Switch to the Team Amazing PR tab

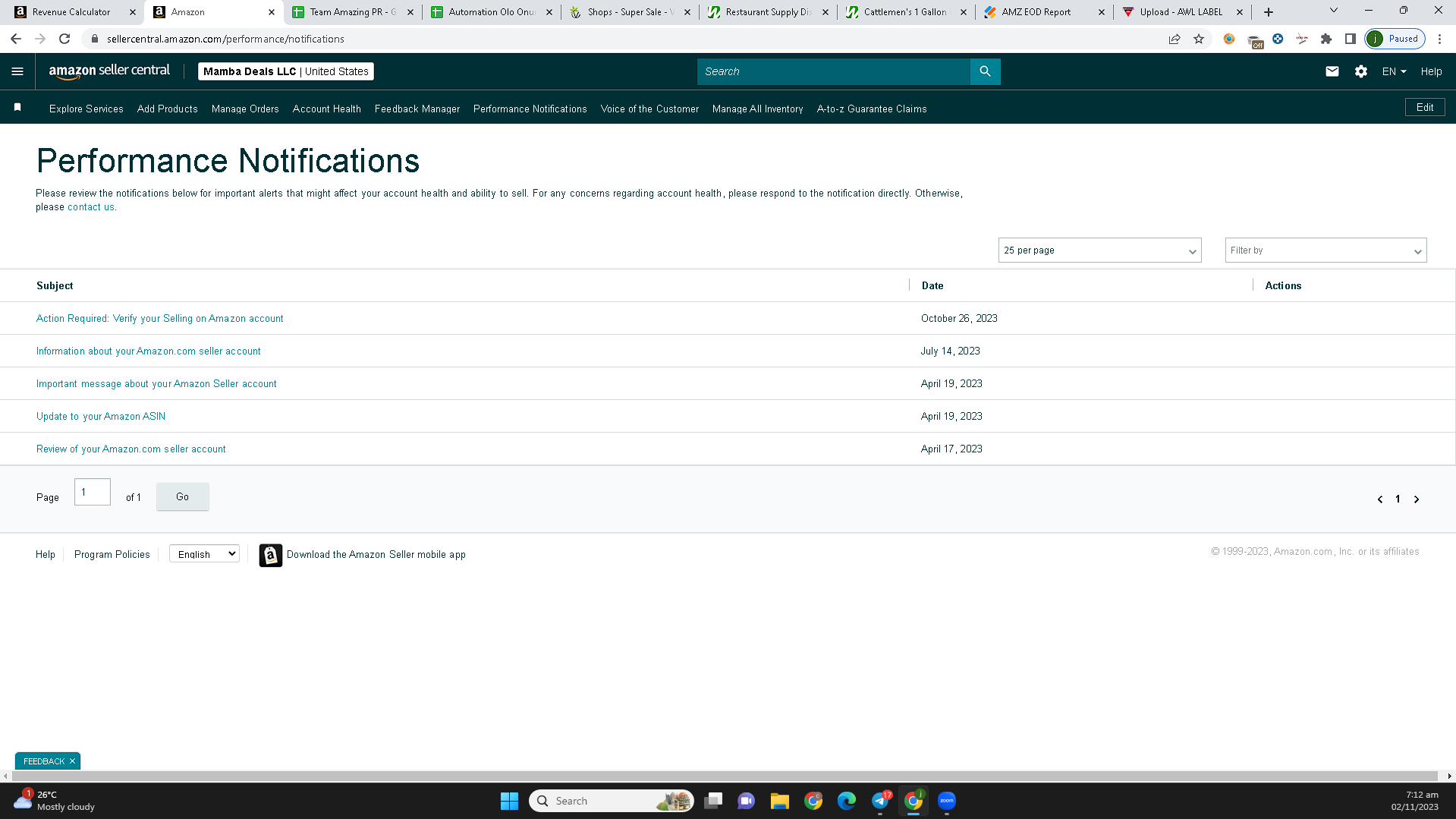(x=352, y=12)
